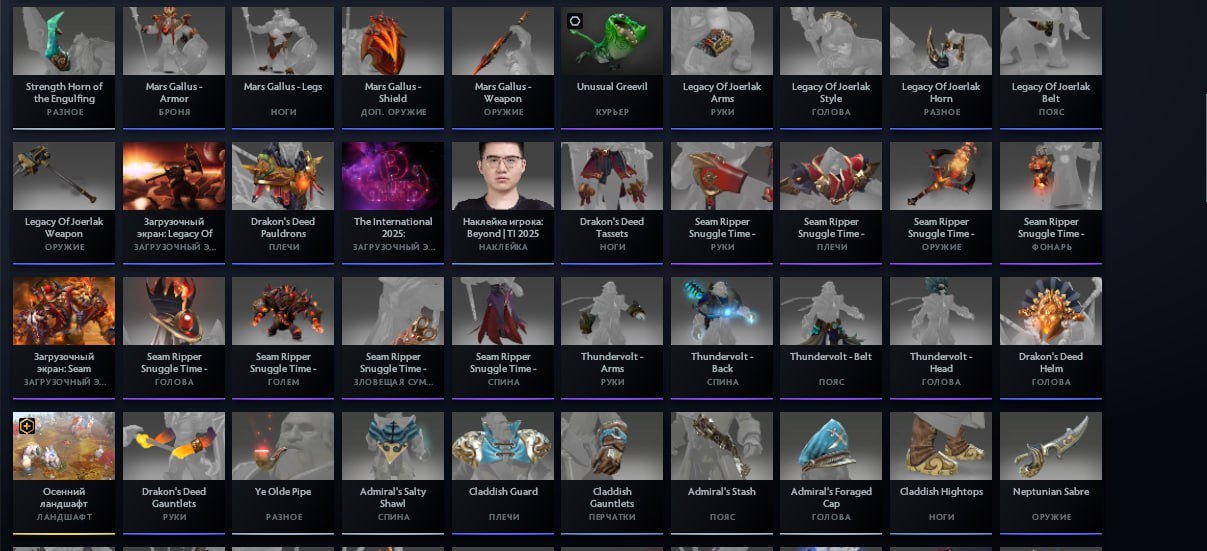Open the Drakon's Deed Helm item
Viewport: 1207px width, 551px height.
tap(1051, 337)
